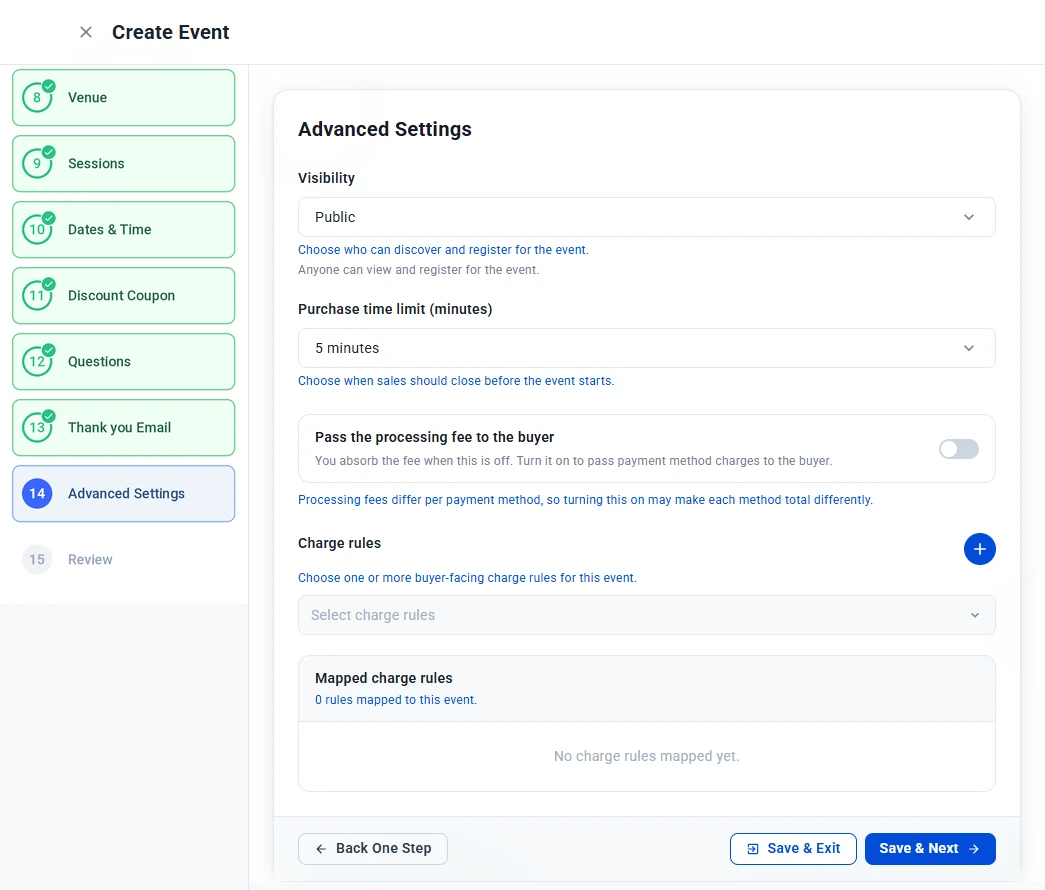Open the Review step

[123, 559]
